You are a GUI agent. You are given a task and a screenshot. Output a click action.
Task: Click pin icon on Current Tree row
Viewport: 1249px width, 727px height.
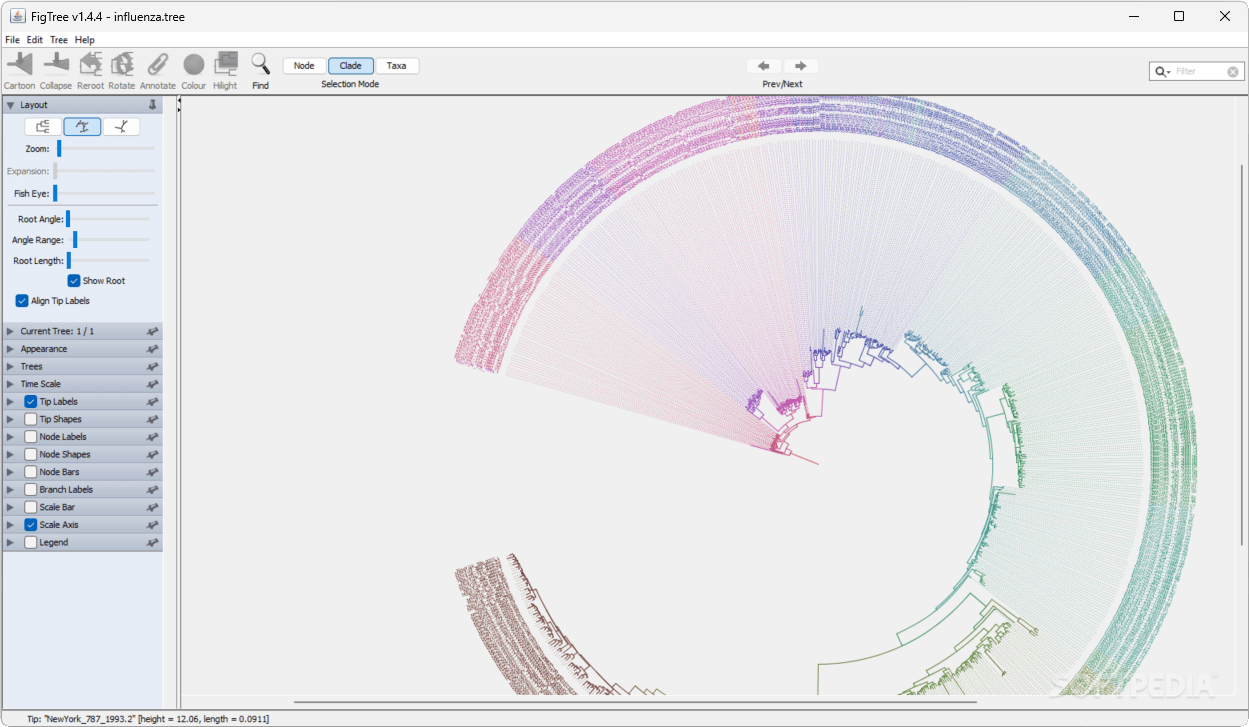tap(153, 331)
